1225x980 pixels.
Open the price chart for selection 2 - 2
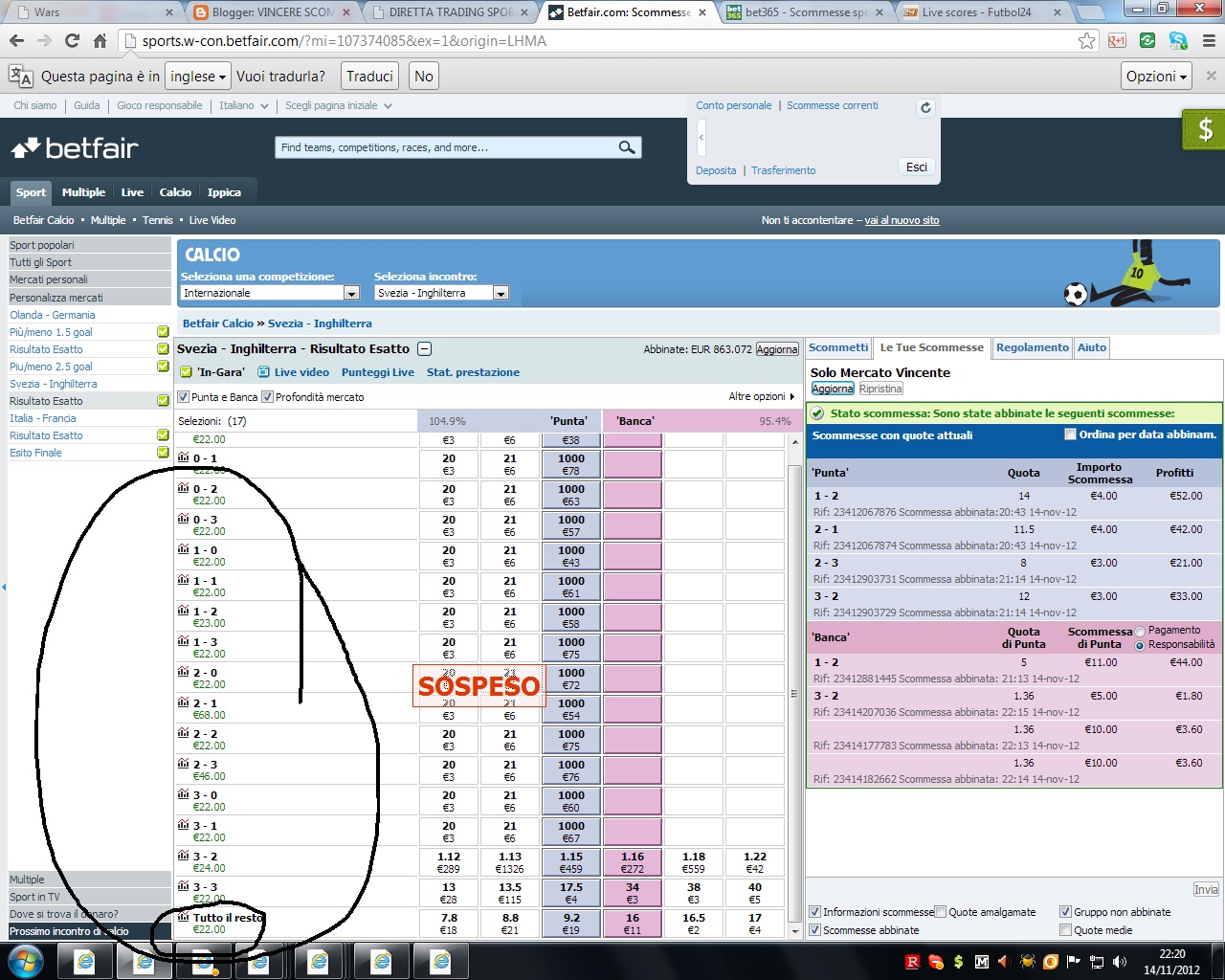pyautogui.click(x=184, y=734)
